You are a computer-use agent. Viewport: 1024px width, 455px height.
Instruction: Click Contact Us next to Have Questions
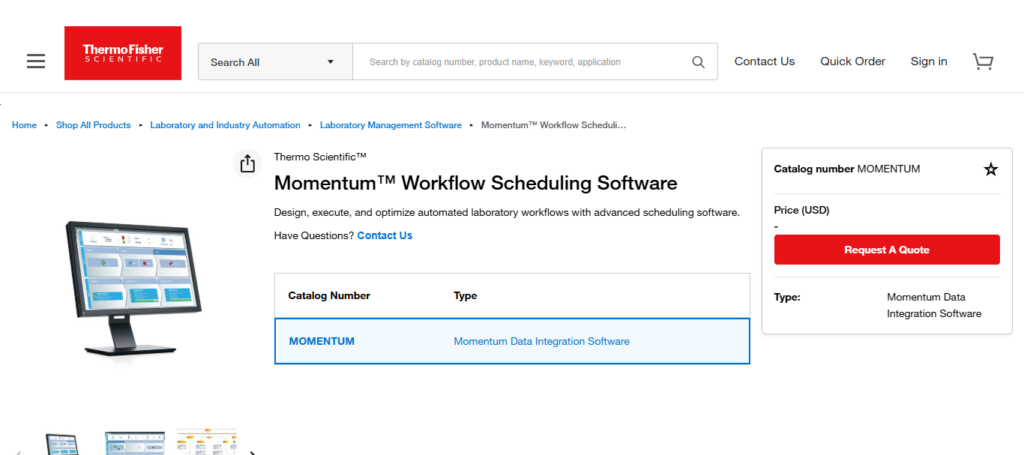[x=385, y=235]
